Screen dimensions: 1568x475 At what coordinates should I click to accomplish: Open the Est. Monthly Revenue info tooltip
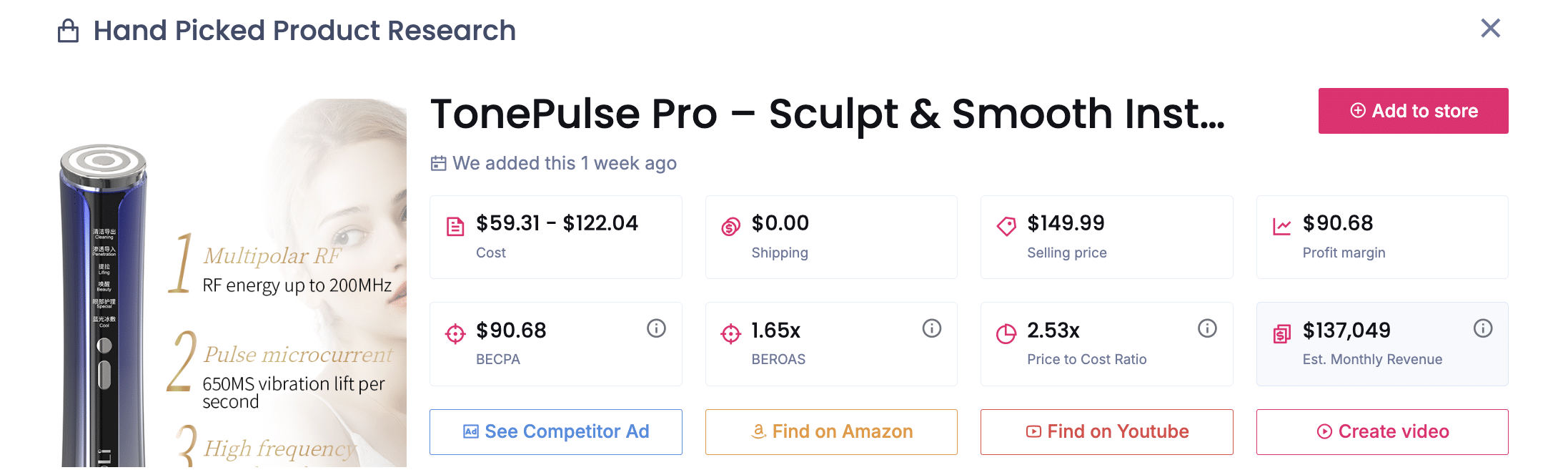tap(1482, 328)
